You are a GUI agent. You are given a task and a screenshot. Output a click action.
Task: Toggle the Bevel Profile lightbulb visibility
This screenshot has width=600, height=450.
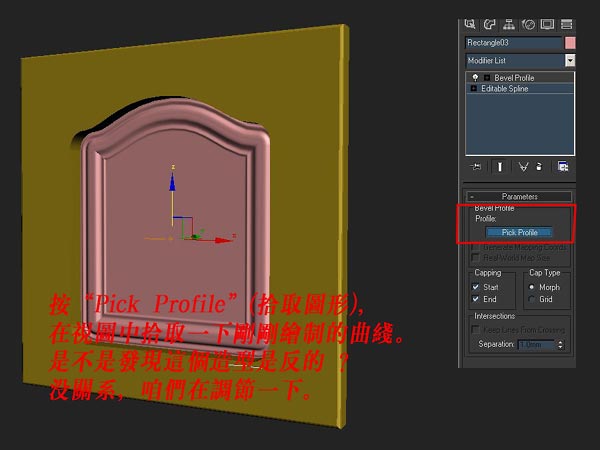click(x=475, y=77)
